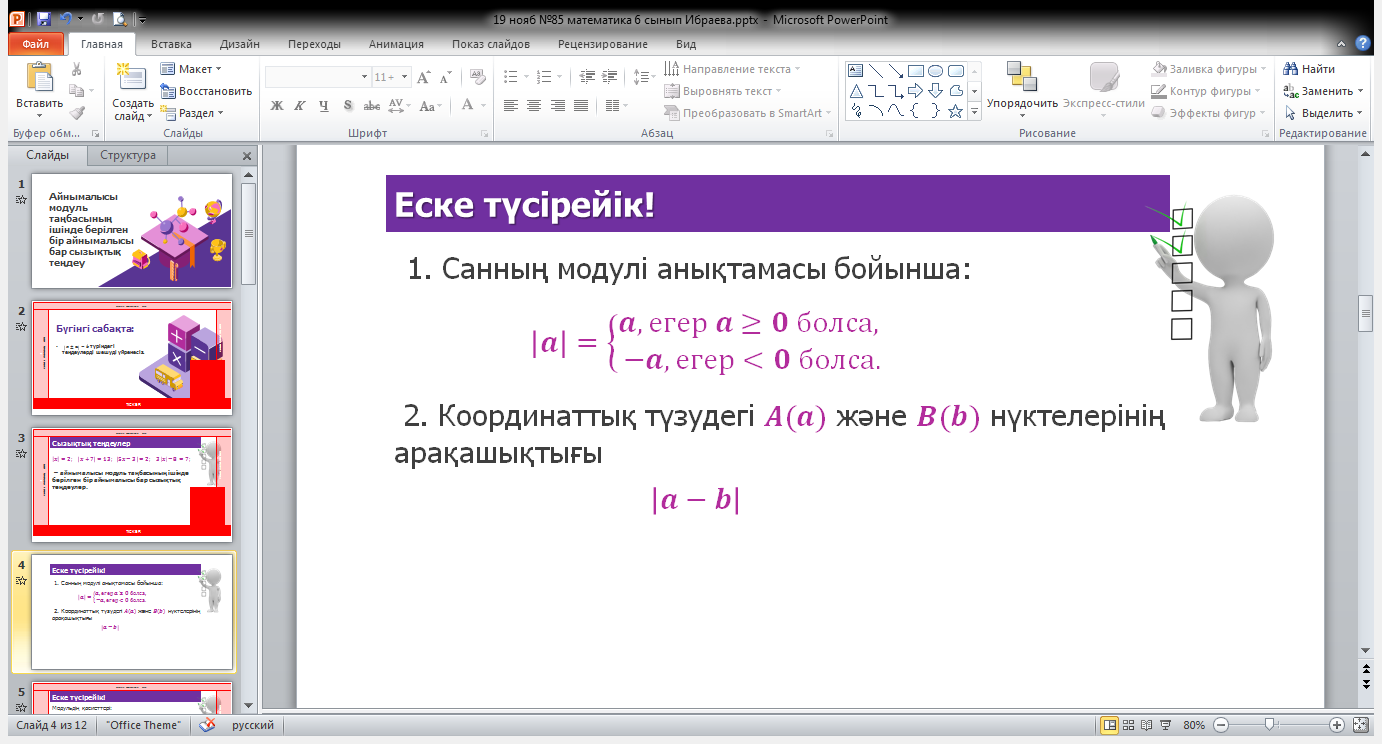Viewport: 1382px width, 744px height.
Task: Open the Файл menu button
Action: point(35,44)
